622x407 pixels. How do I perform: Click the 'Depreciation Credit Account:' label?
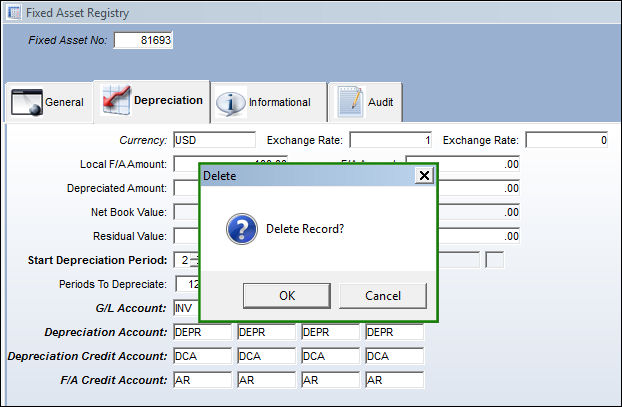click(x=88, y=356)
